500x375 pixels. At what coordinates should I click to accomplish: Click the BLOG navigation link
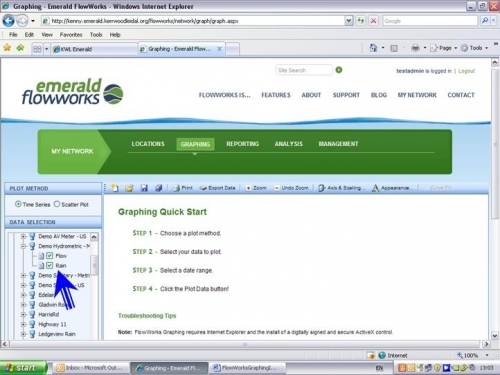tap(379, 95)
